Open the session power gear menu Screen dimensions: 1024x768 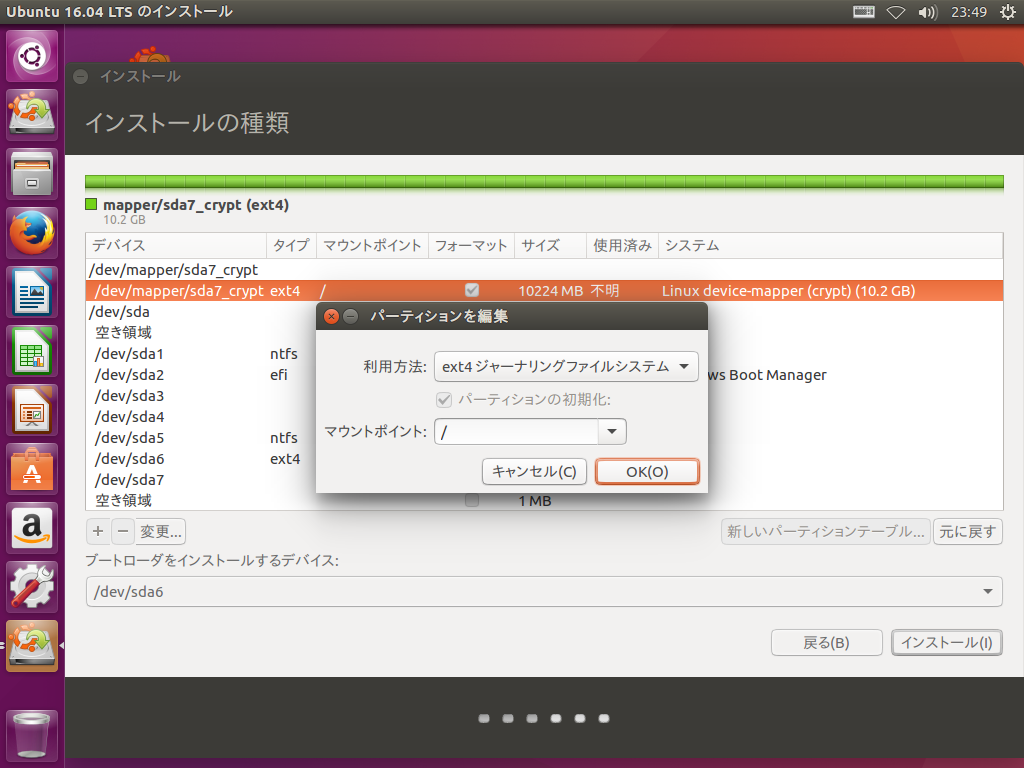(x=1008, y=12)
